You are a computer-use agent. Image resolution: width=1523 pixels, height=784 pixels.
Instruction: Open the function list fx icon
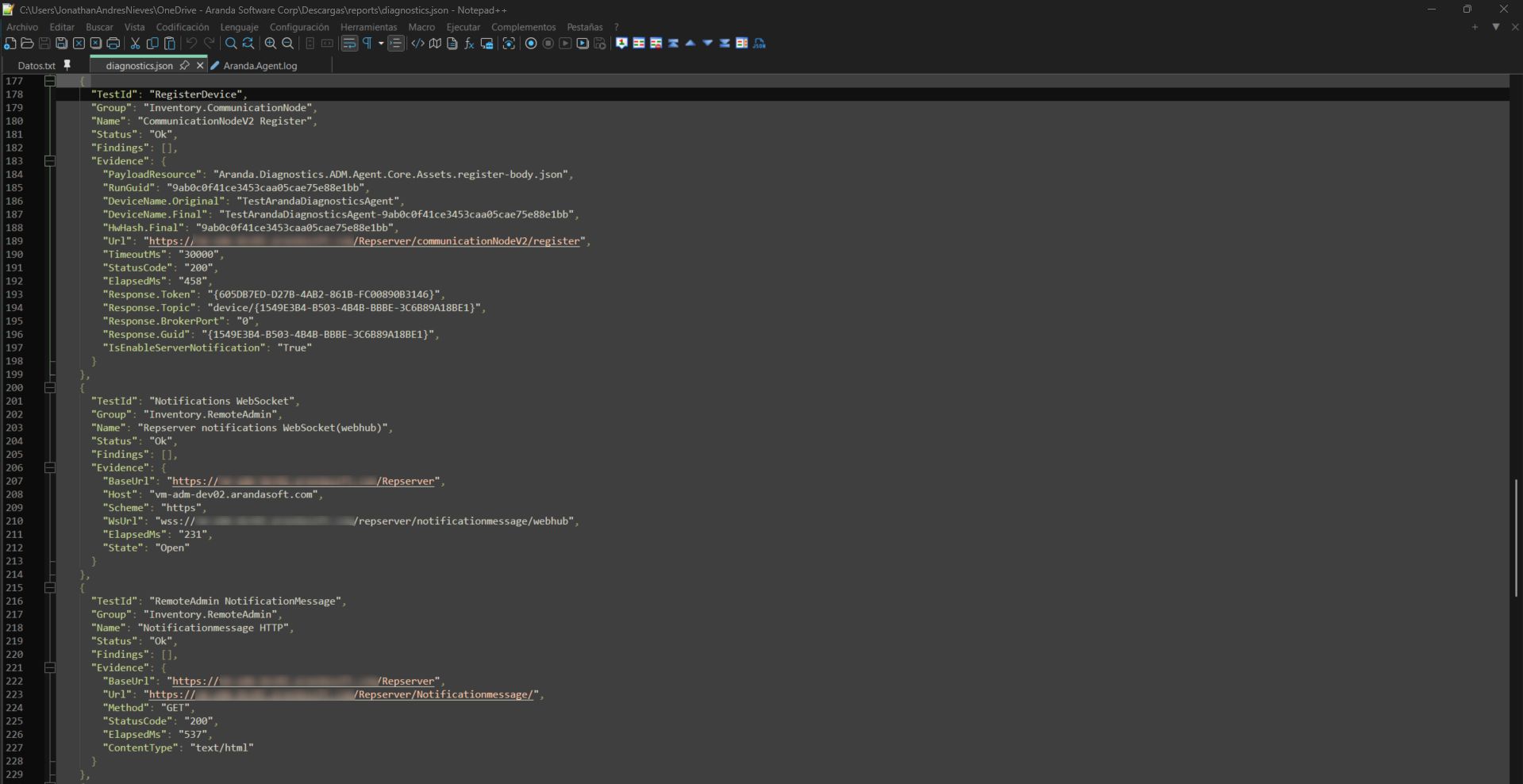coord(469,44)
